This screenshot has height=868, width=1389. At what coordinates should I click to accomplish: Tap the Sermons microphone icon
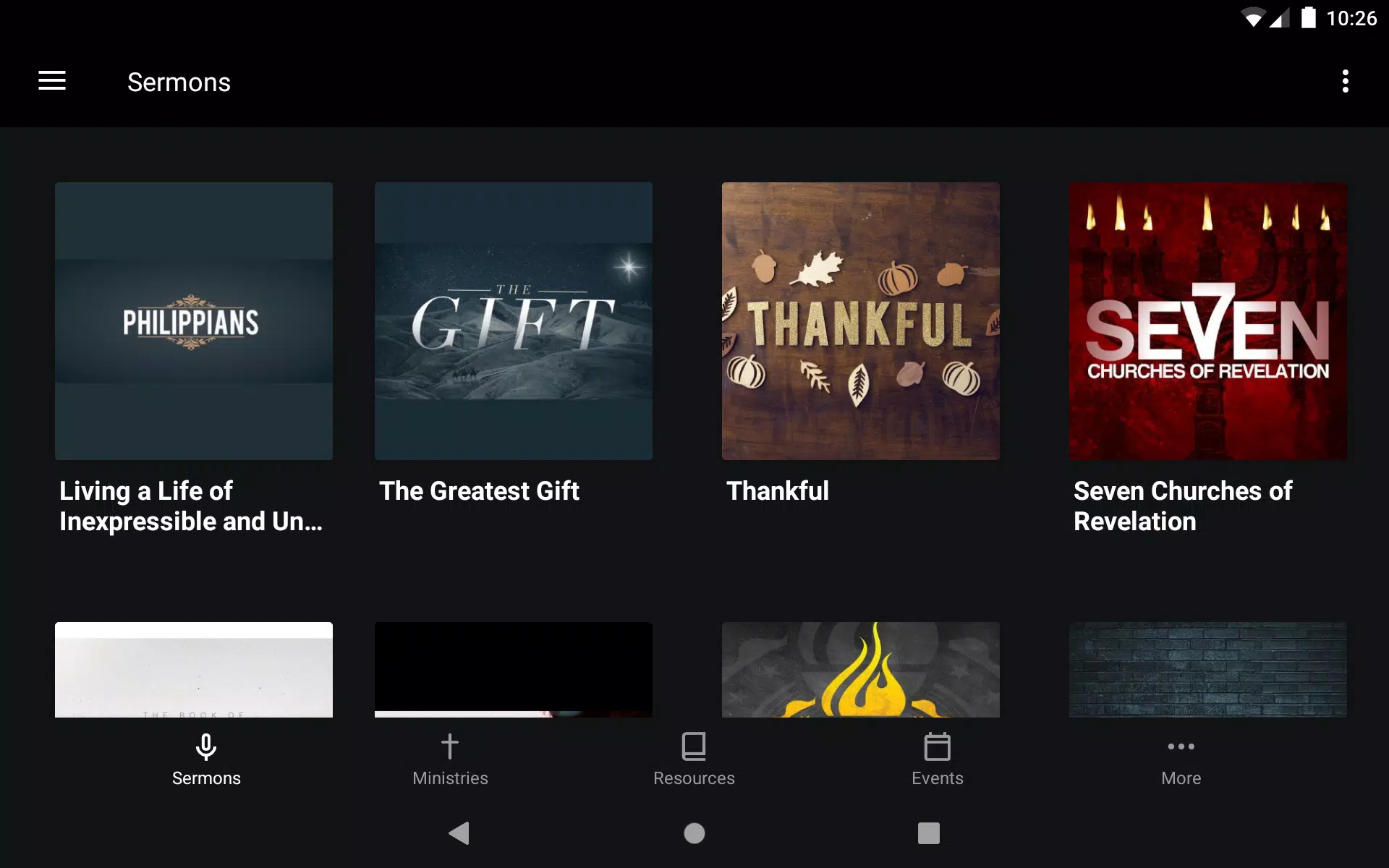(206, 746)
